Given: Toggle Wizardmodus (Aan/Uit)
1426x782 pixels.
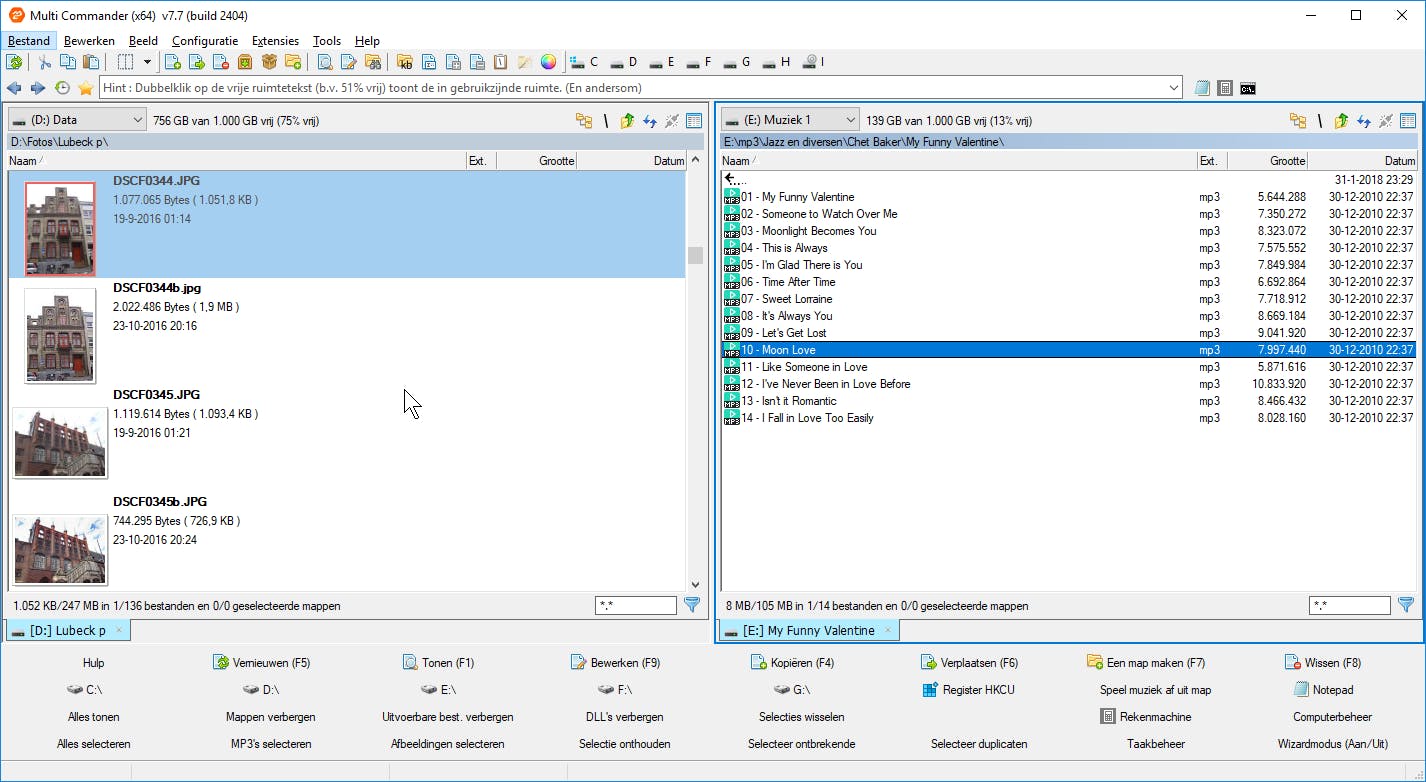Looking at the screenshot, I should (x=1332, y=744).
